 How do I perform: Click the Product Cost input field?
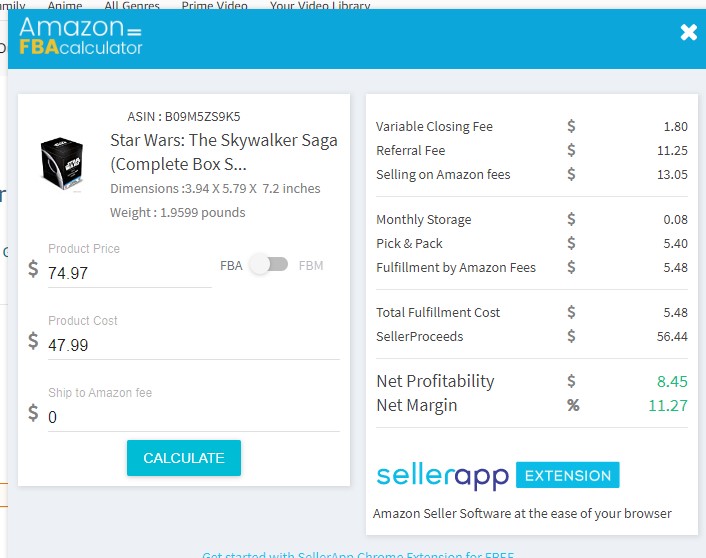(194, 345)
